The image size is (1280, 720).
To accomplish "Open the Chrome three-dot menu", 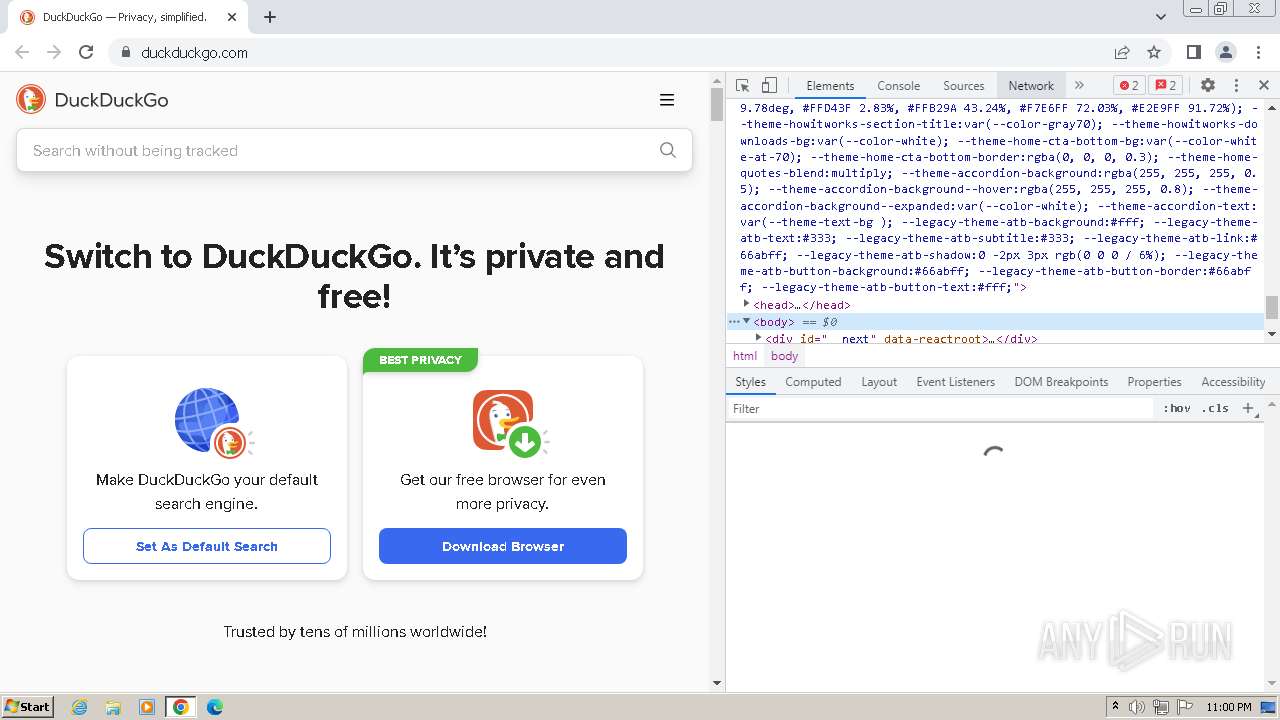I will pyautogui.click(x=1257, y=52).
